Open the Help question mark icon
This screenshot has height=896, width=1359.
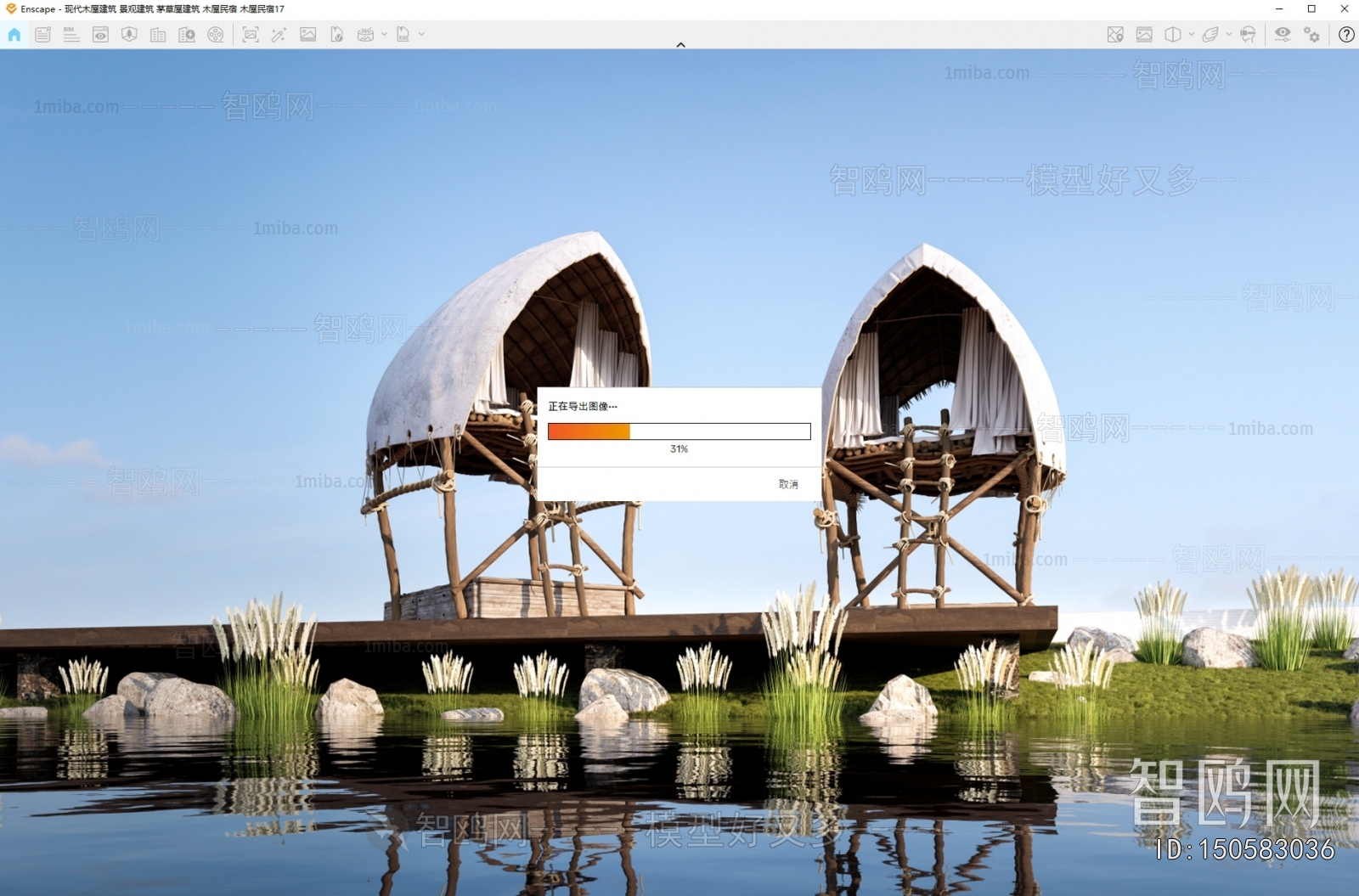[1346, 35]
